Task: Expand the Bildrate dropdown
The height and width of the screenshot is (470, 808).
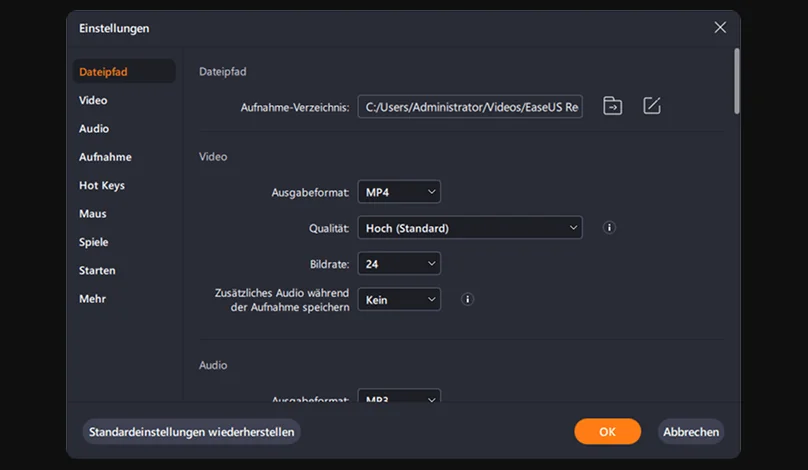Action: [399, 264]
